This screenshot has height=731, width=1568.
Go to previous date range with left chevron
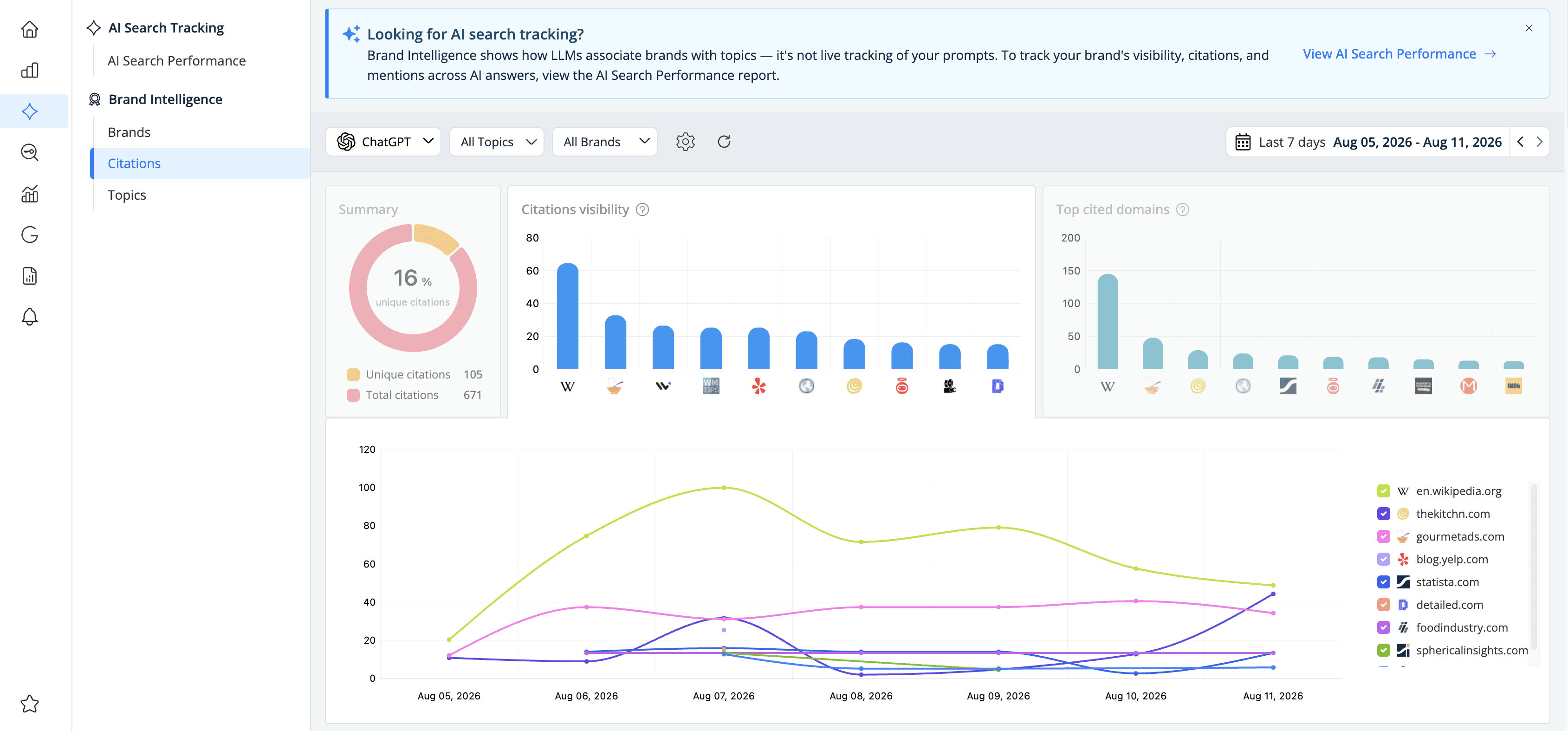click(1520, 142)
